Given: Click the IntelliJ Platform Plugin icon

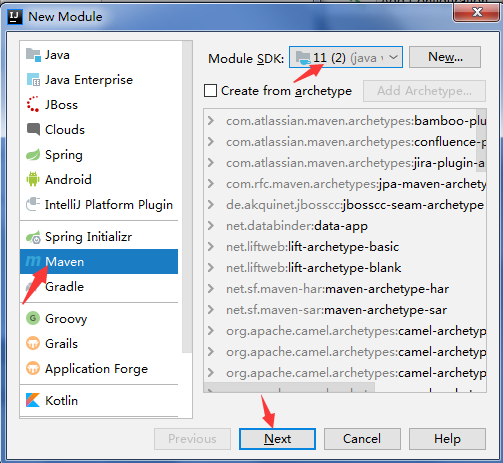Looking at the screenshot, I should (33, 204).
